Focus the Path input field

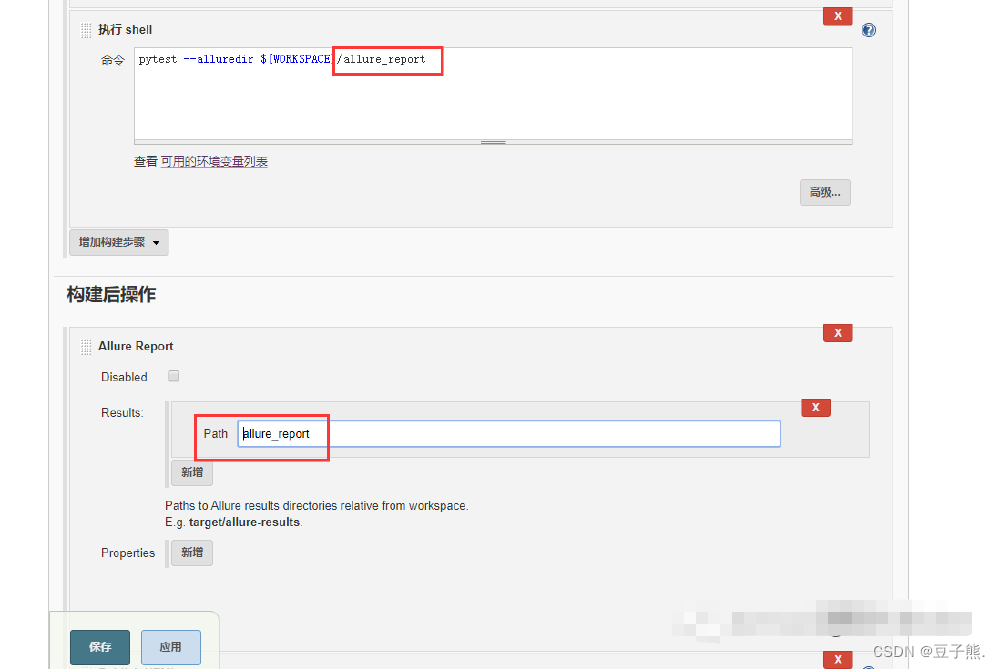point(509,434)
